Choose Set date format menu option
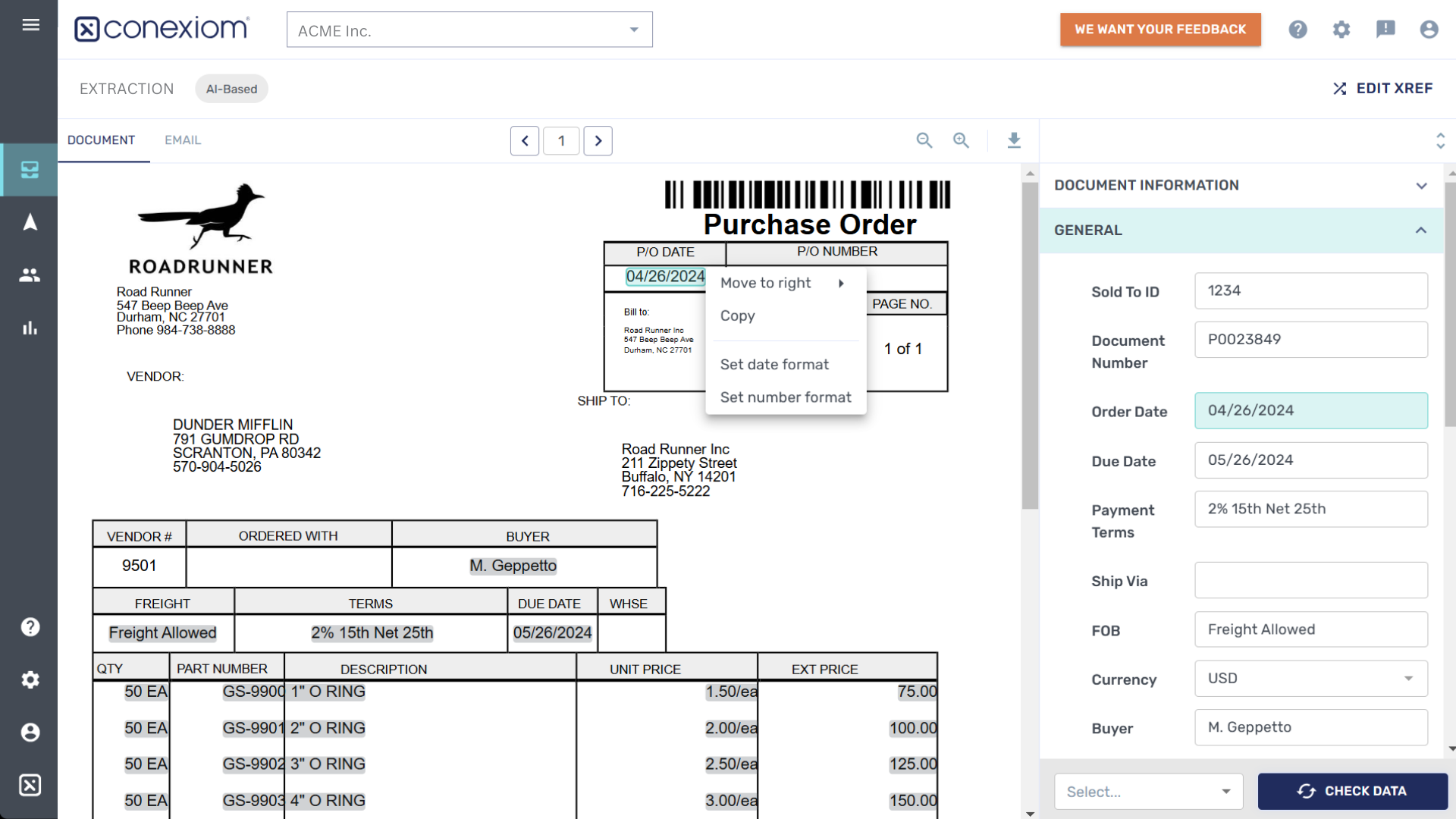 pyautogui.click(x=774, y=365)
